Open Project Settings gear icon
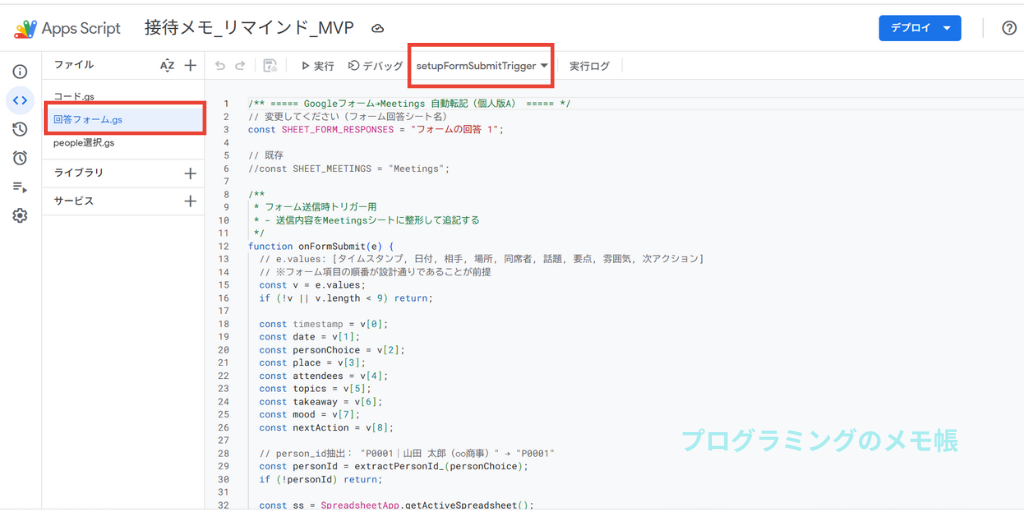Image resolution: width=1024 pixels, height=512 pixels. point(19,215)
